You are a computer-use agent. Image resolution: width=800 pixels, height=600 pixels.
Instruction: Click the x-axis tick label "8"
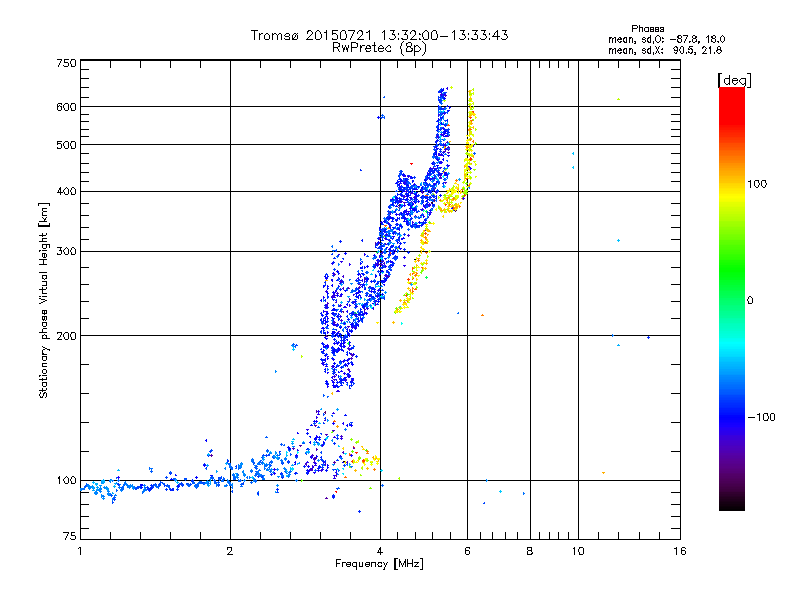click(x=530, y=551)
